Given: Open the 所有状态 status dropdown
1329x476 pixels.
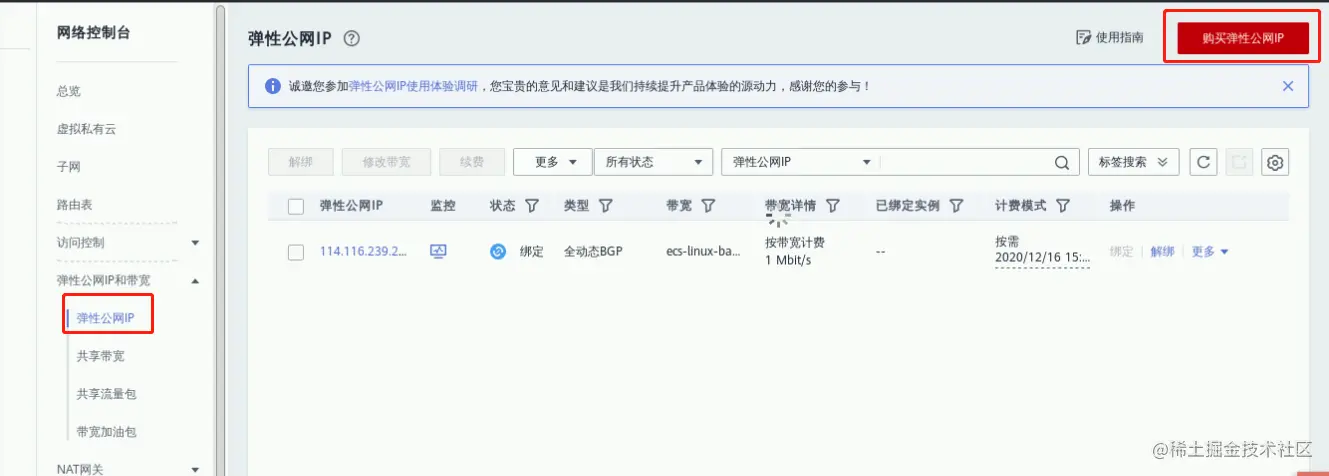Looking at the screenshot, I should 653,162.
